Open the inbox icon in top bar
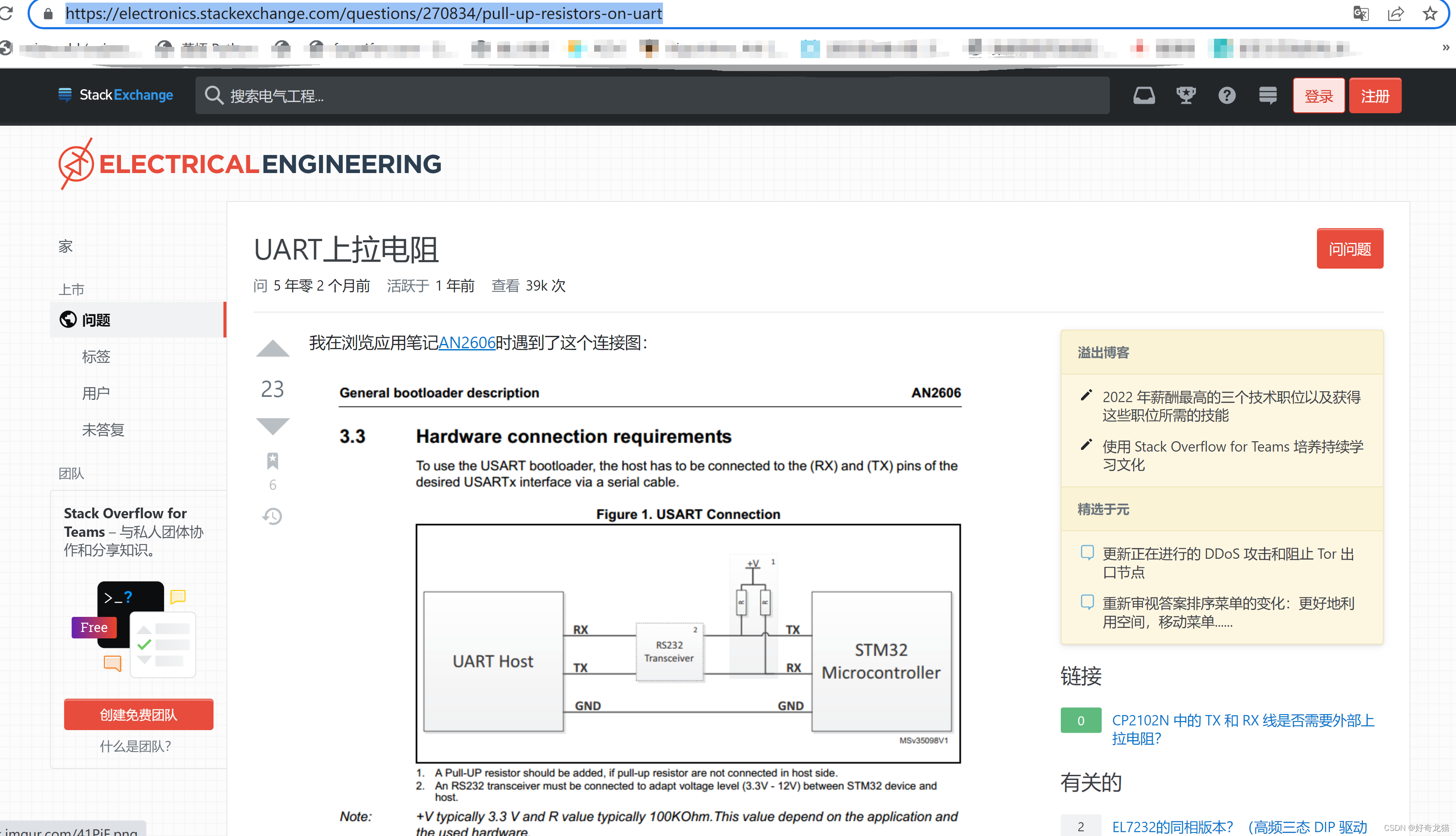 click(1144, 95)
